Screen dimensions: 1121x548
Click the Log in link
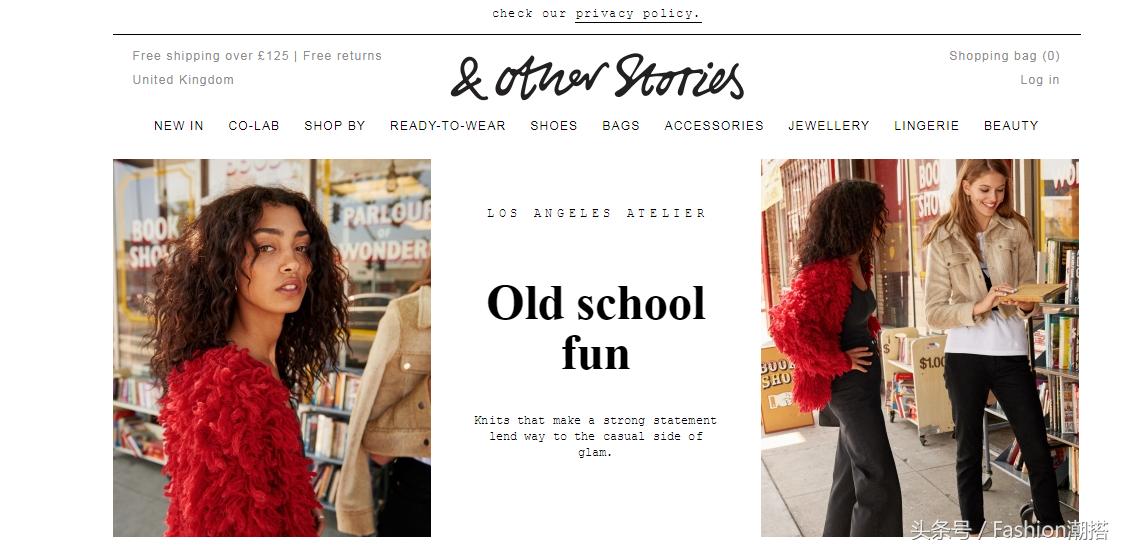click(x=1039, y=80)
